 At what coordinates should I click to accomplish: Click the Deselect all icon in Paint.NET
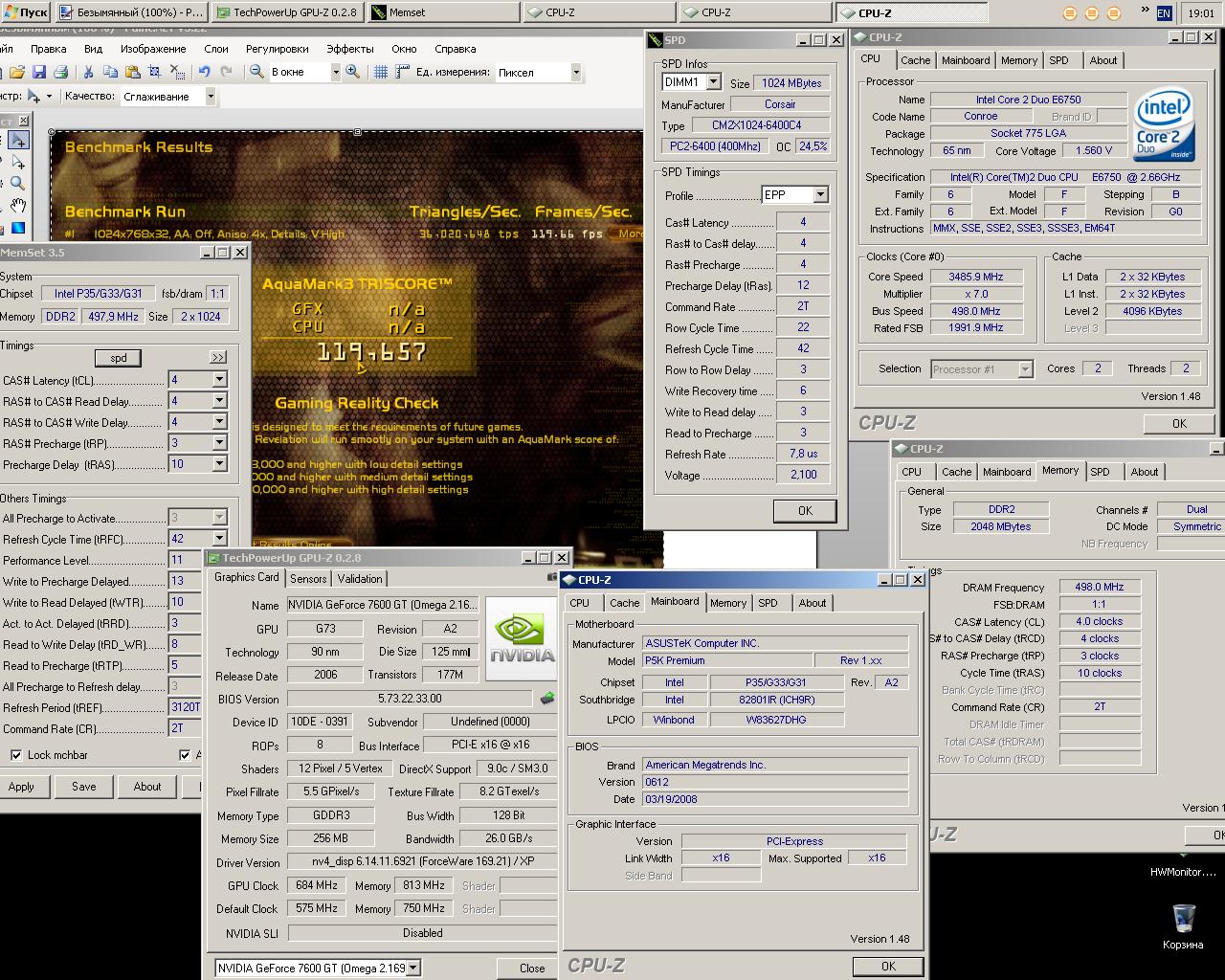[x=177, y=72]
